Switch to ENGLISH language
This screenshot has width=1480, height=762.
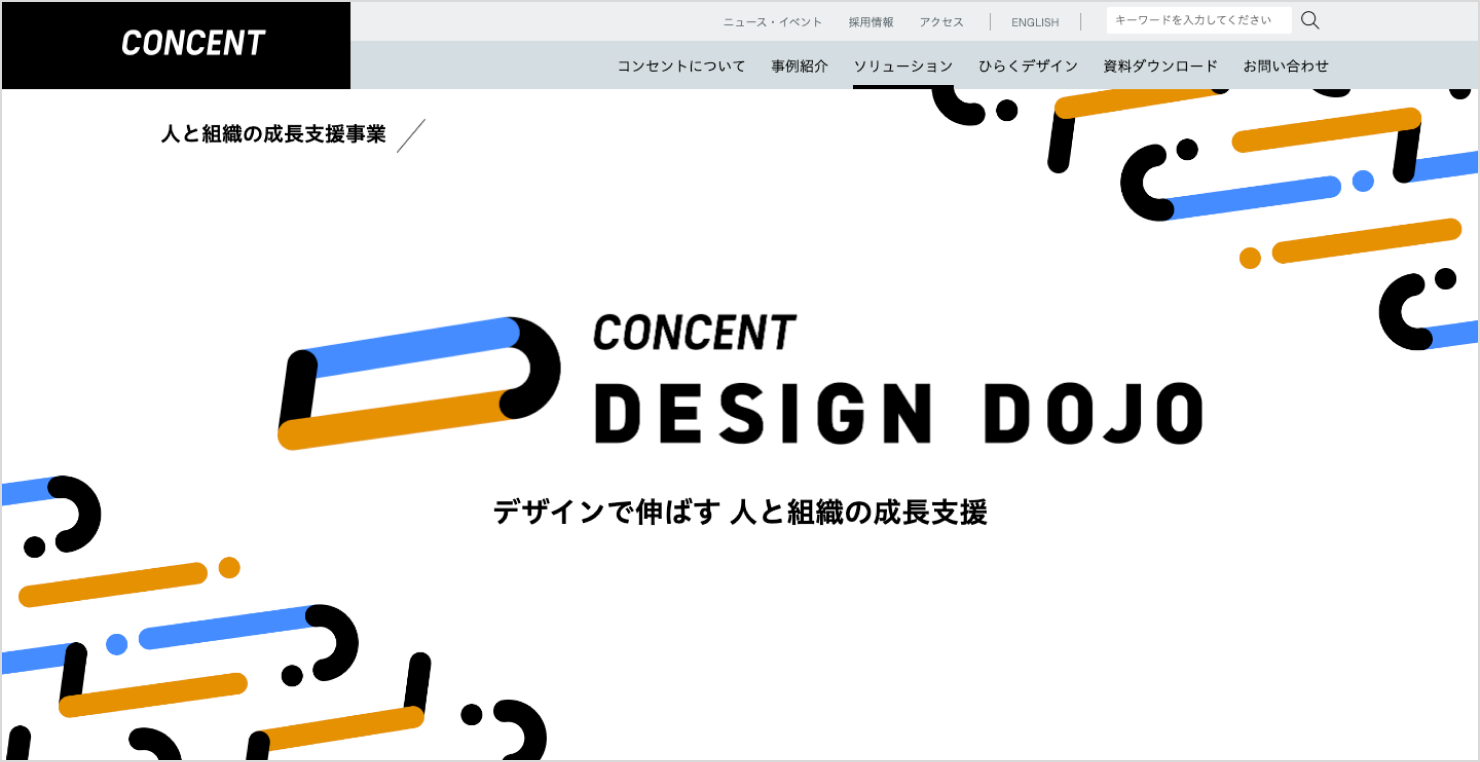tap(1035, 22)
